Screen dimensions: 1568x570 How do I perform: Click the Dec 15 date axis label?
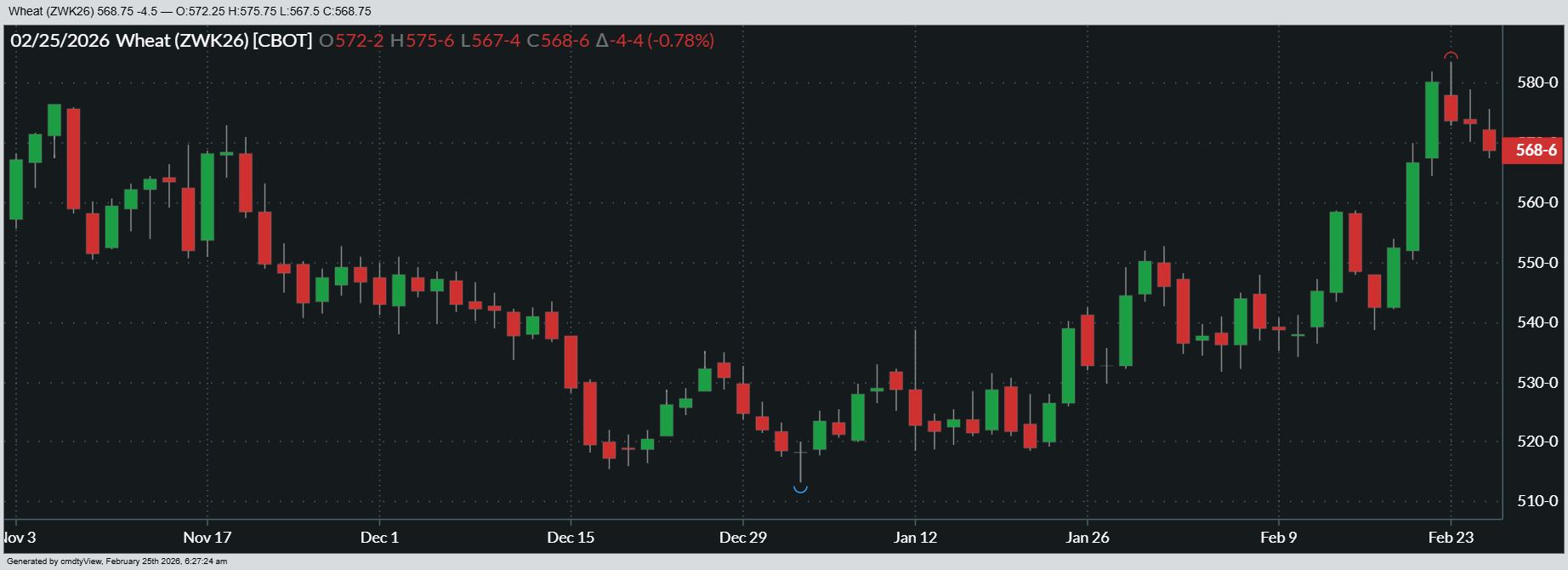tap(571, 538)
